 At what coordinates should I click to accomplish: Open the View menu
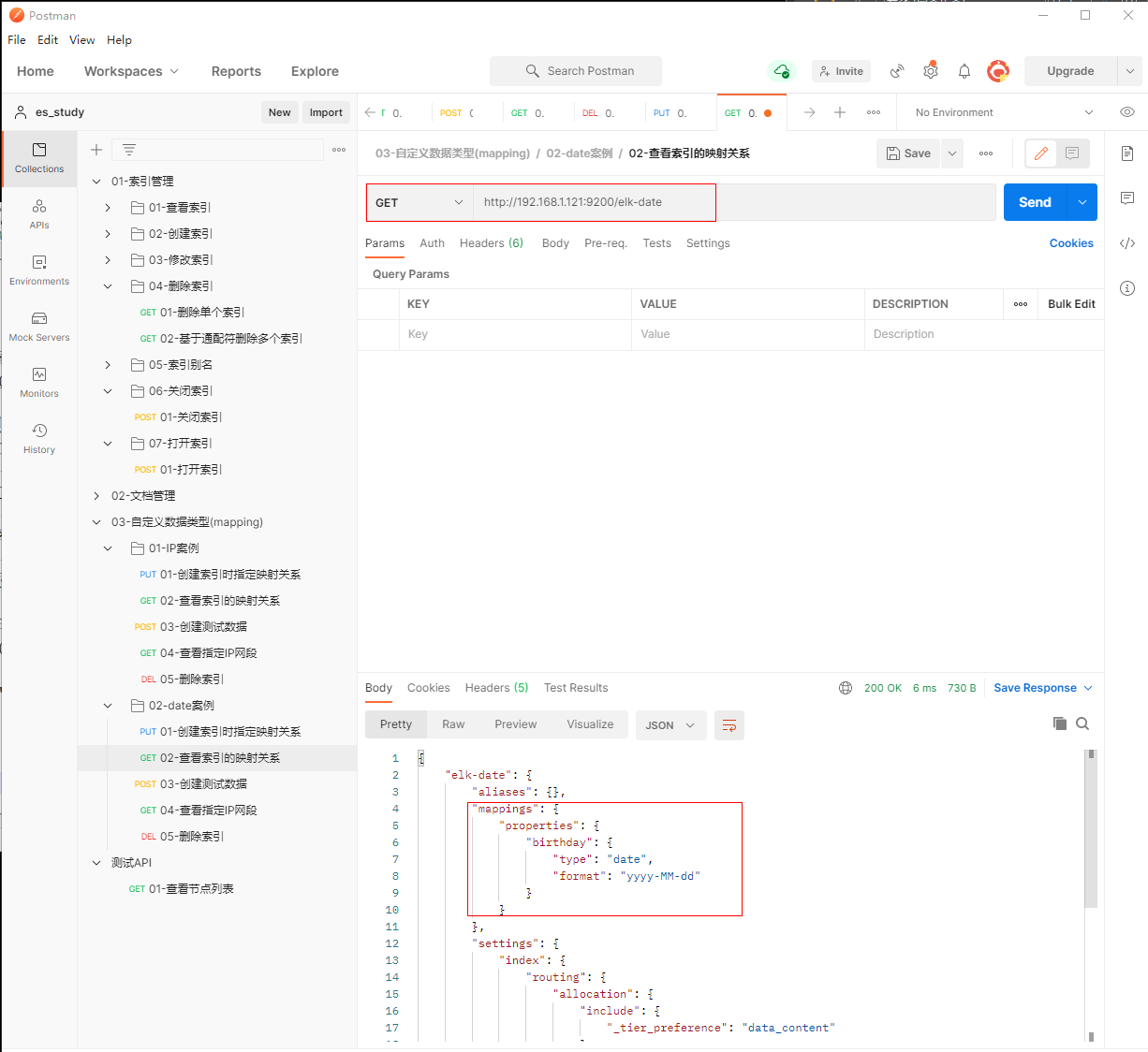point(81,40)
